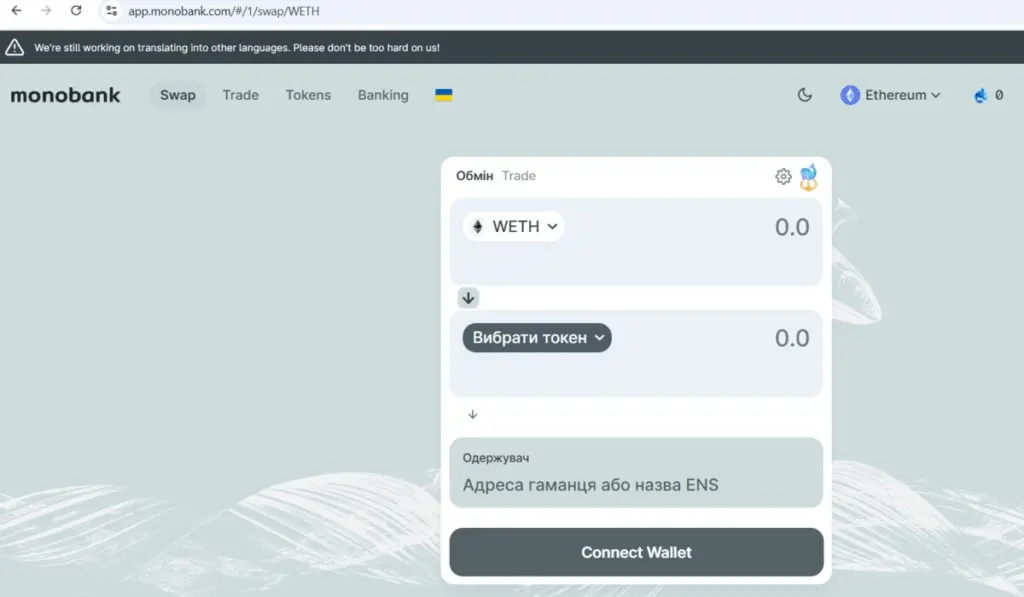Go back using browser back arrow
1024x597 pixels.
coord(16,11)
